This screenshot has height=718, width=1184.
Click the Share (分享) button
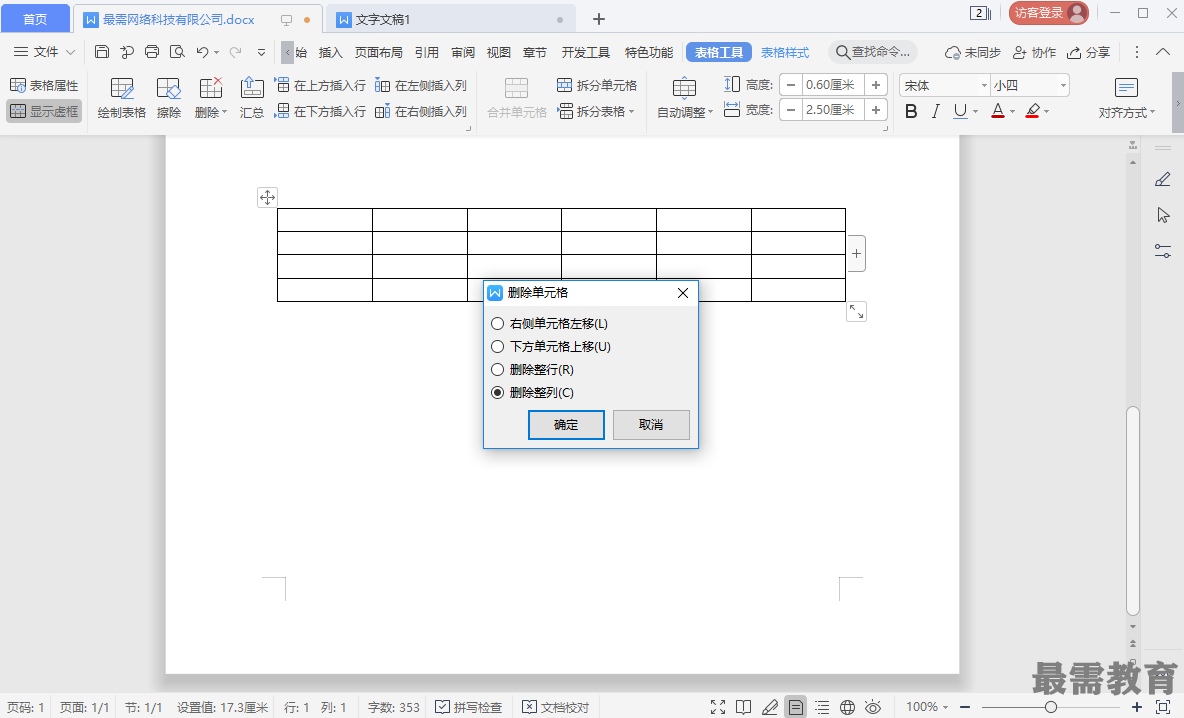(x=1088, y=52)
